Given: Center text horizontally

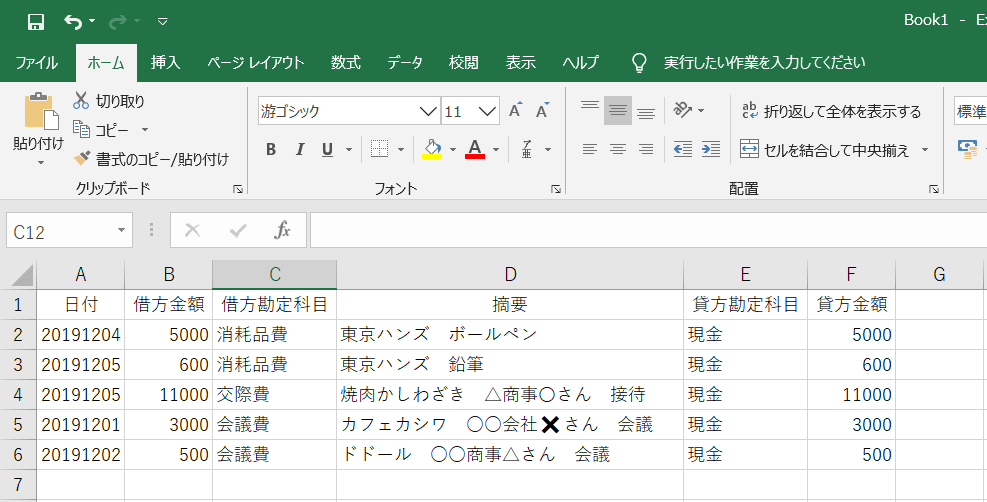Looking at the screenshot, I should (618, 149).
